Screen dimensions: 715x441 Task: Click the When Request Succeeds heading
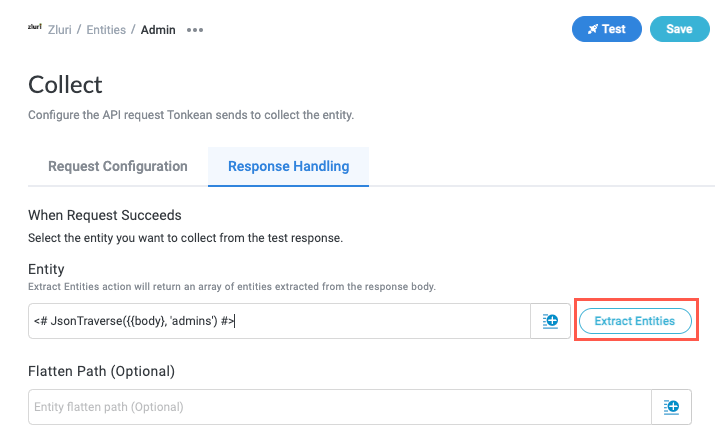tap(103, 214)
